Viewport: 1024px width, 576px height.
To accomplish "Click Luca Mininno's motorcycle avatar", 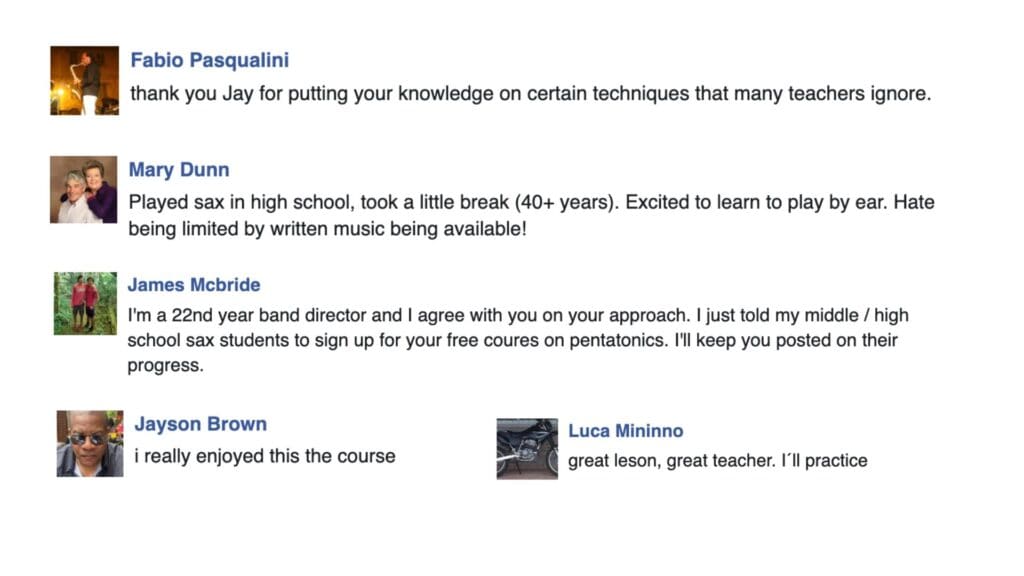I will (x=527, y=449).
